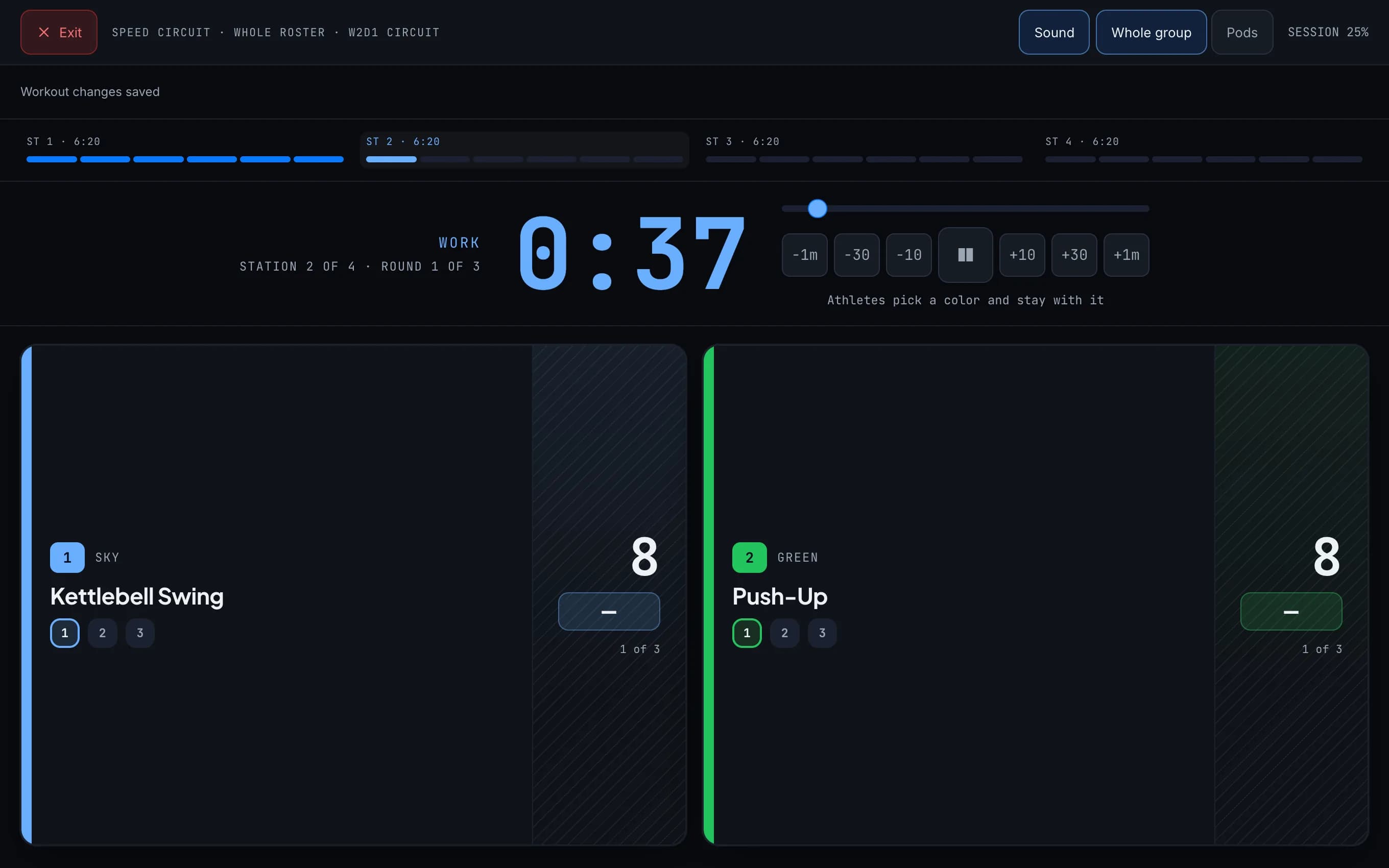This screenshot has height=868, width=1389.
Task: Select set 2 for Kettlebell Swing
Action: [x=102, y=633]
